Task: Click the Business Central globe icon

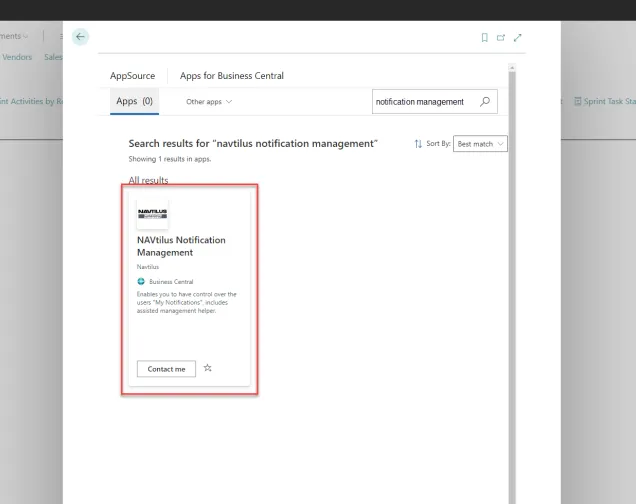Action: (x=141, y=281)
